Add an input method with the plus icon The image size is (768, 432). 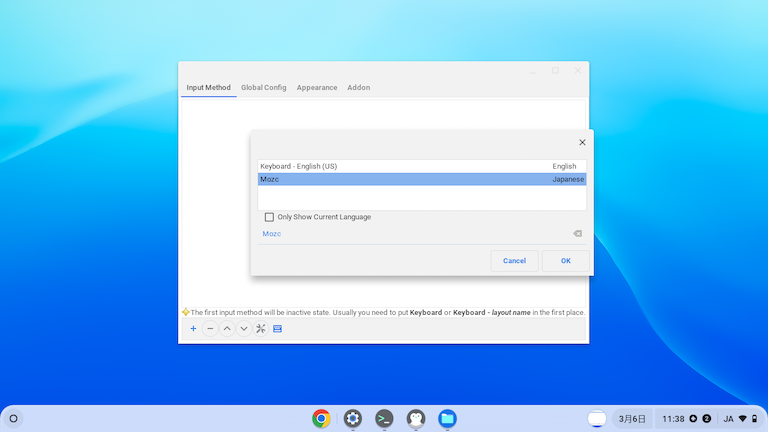[193, 329]
